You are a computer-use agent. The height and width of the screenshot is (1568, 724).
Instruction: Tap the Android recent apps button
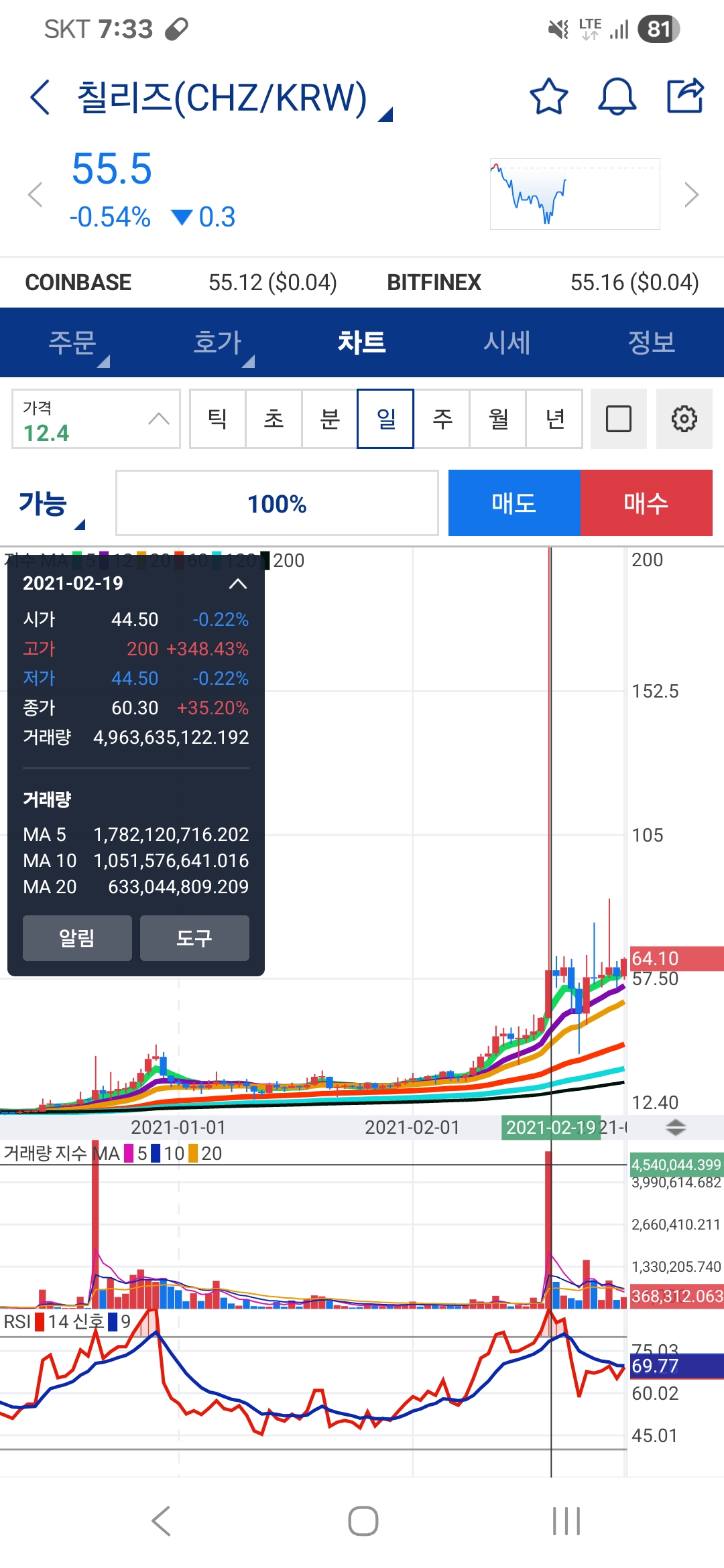[566, 1521]
